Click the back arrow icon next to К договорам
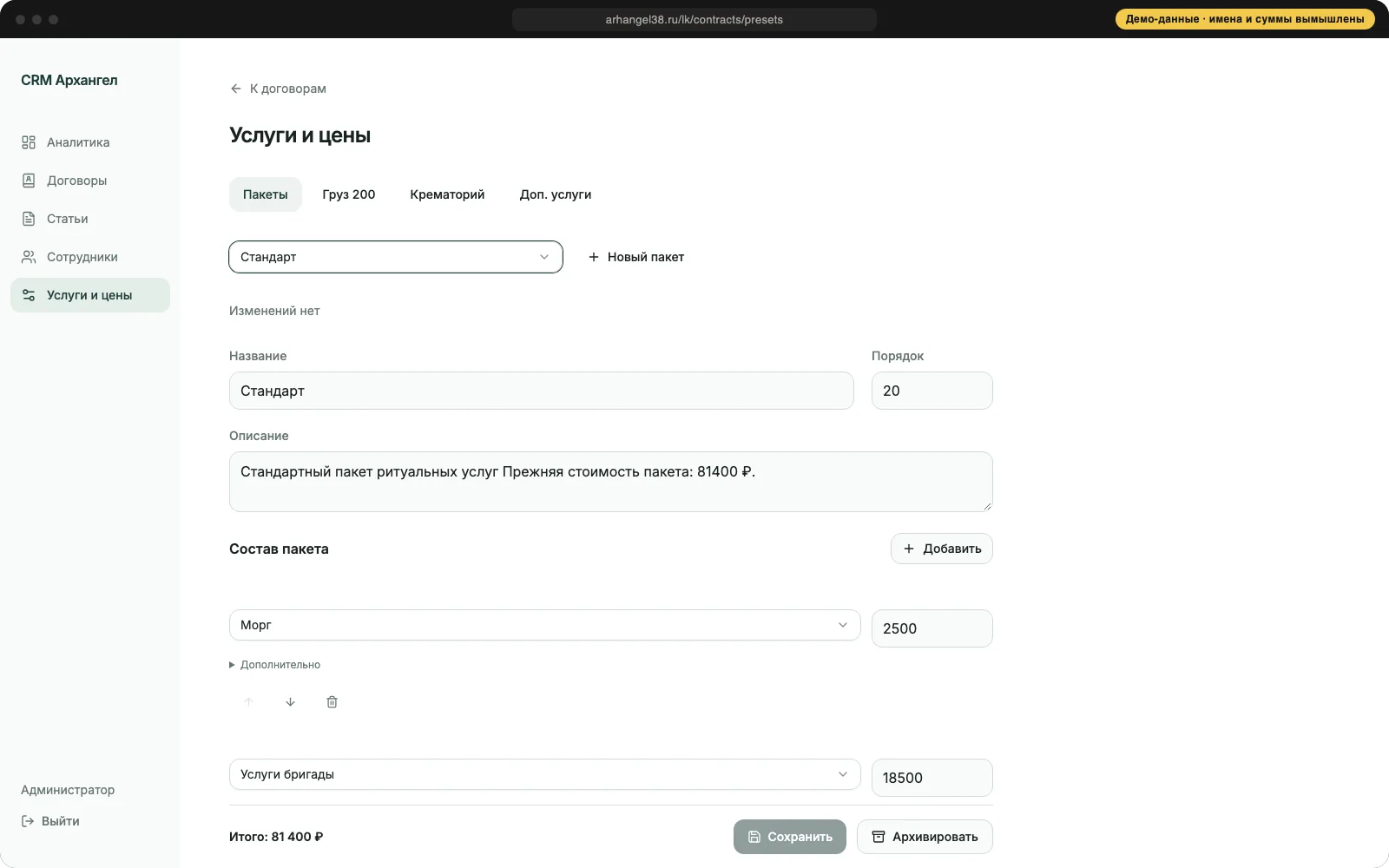 point(235,89)
